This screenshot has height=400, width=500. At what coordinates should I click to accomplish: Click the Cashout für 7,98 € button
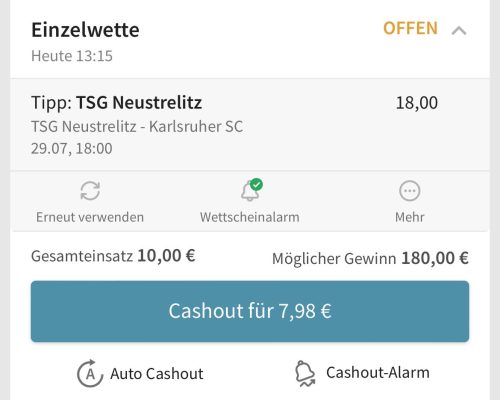coord(250,311)
